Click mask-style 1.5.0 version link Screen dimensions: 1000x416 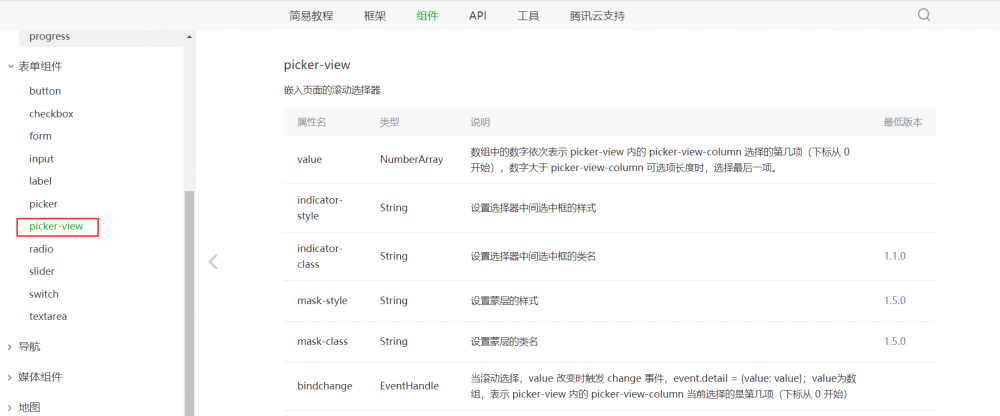894,300
